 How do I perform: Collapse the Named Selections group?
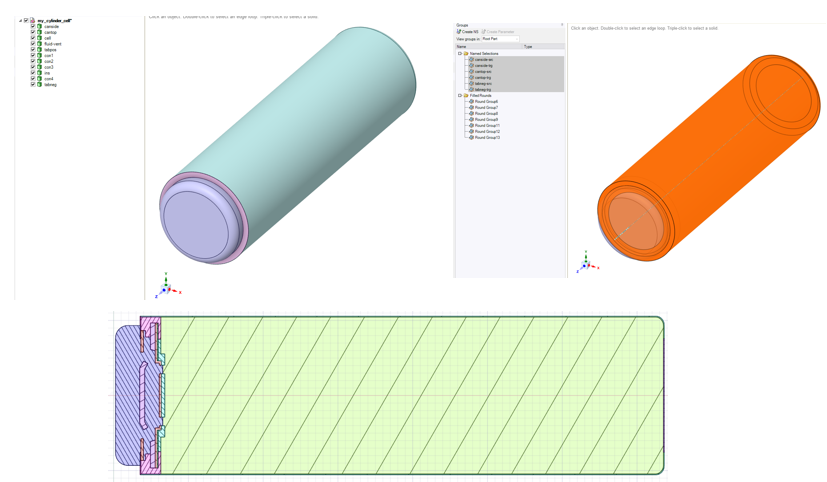(x=460, y=53)
